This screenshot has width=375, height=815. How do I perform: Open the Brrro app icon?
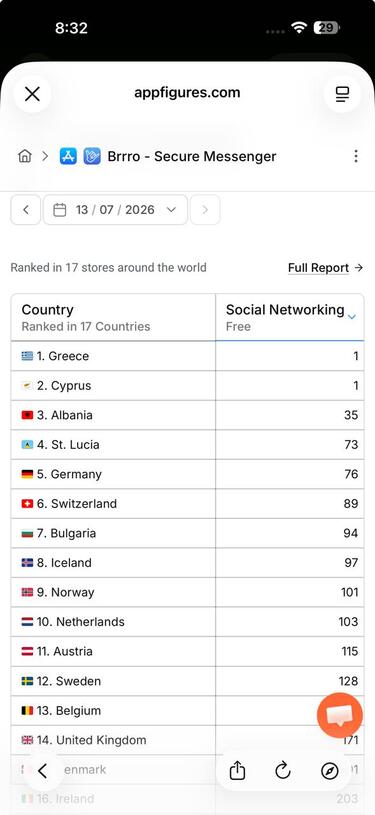(92, 156)
